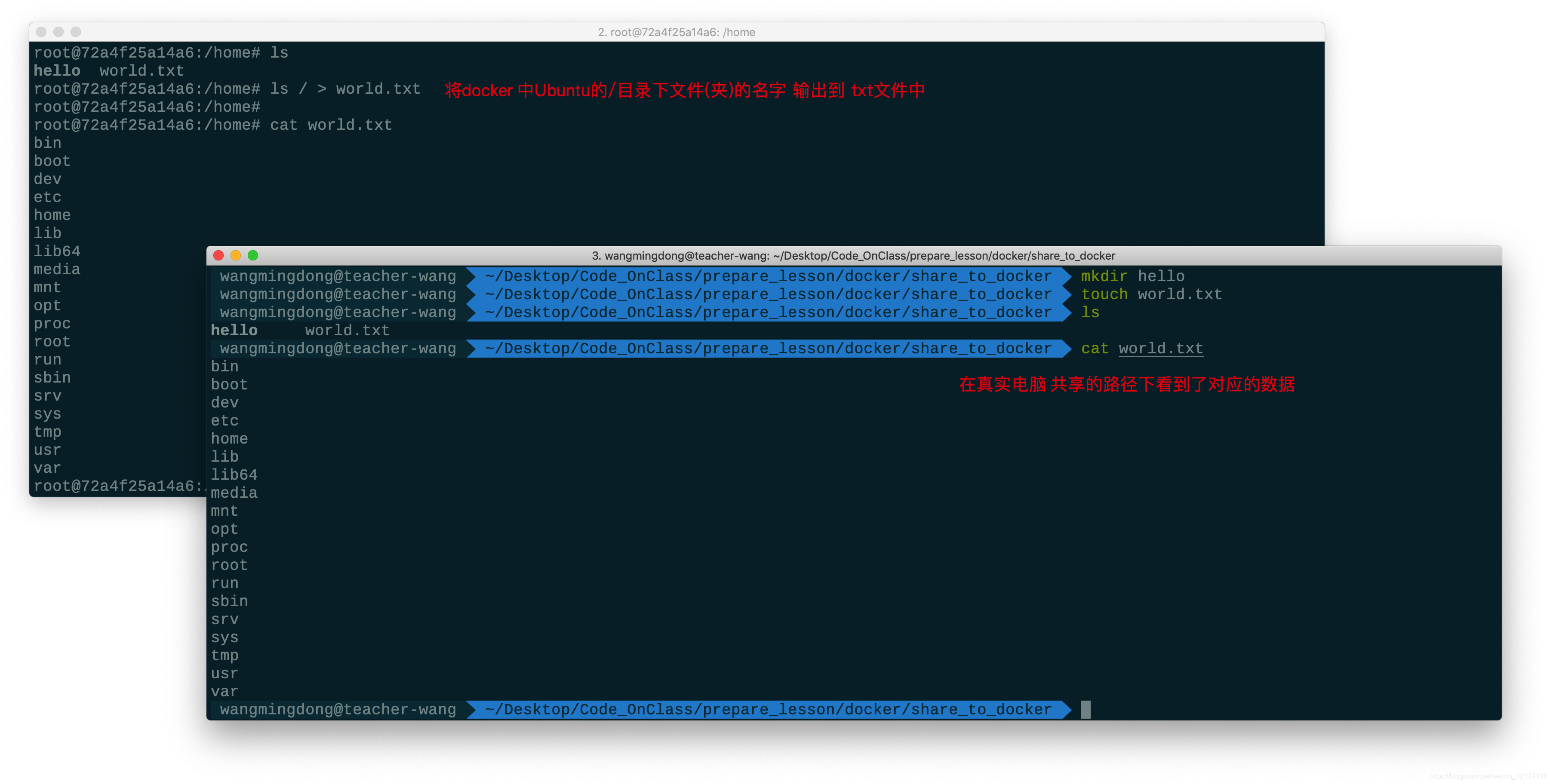Viewport: 1550px width, 784px height.
Task: Click 'usr' line in front terminal output
Action: pos(225,674)
